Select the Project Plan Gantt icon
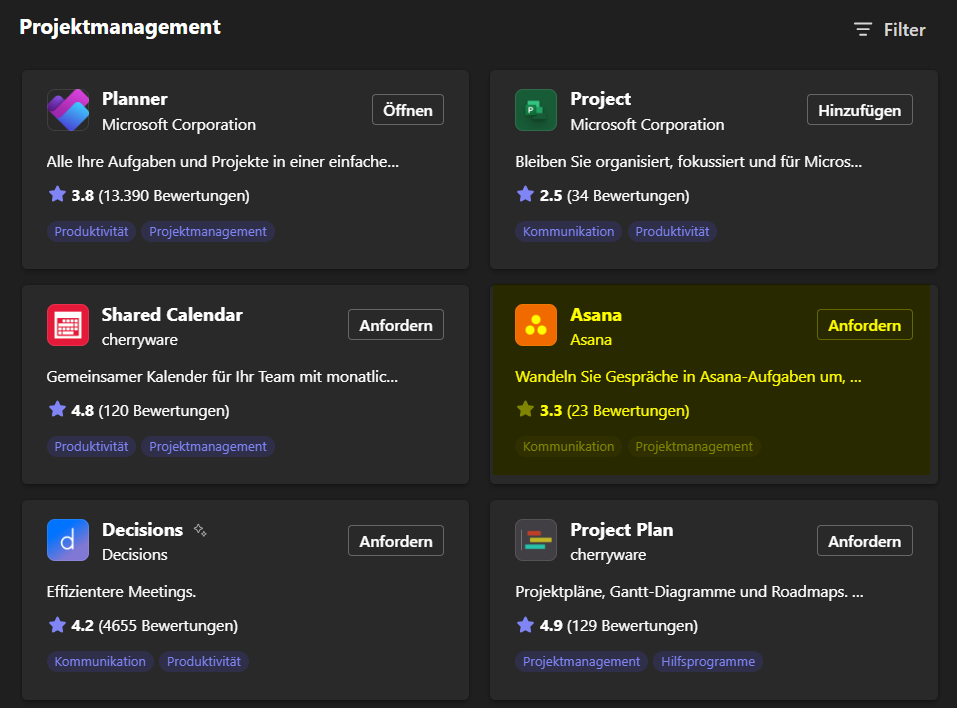 point(536,540)
